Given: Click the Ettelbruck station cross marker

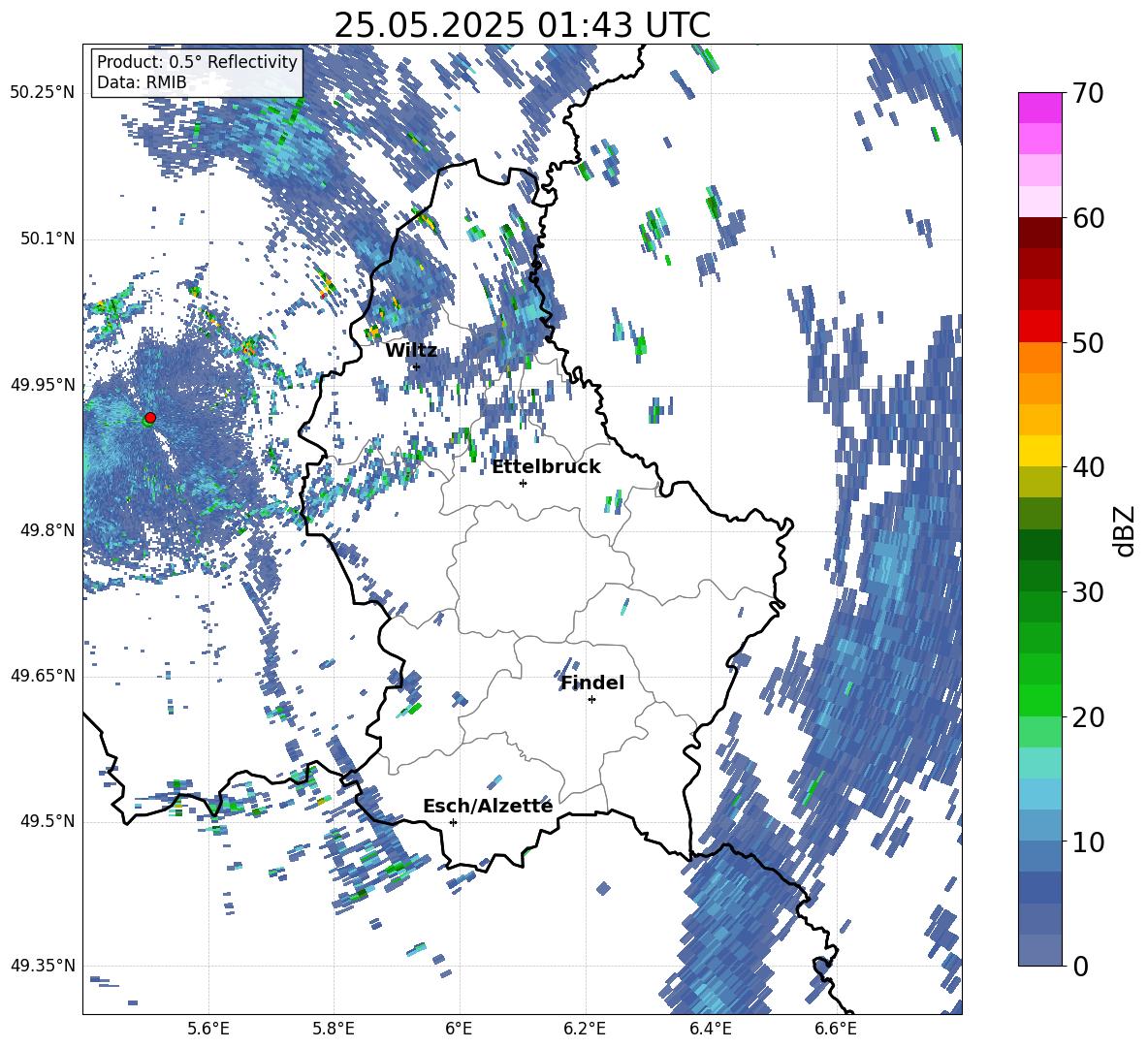Looking at the screenshot, I should tap(523, 483).
